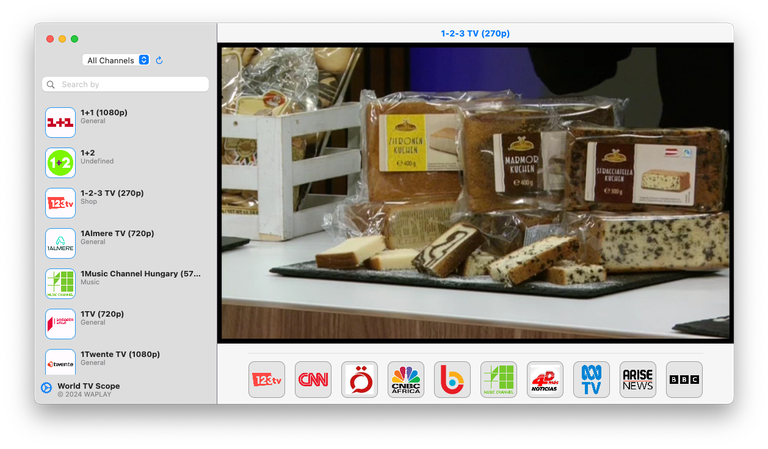The height and width of the screenshot is (449, 768).
Task: Open the ABC TV channel shortcut
Action: (x=591, y=379)
